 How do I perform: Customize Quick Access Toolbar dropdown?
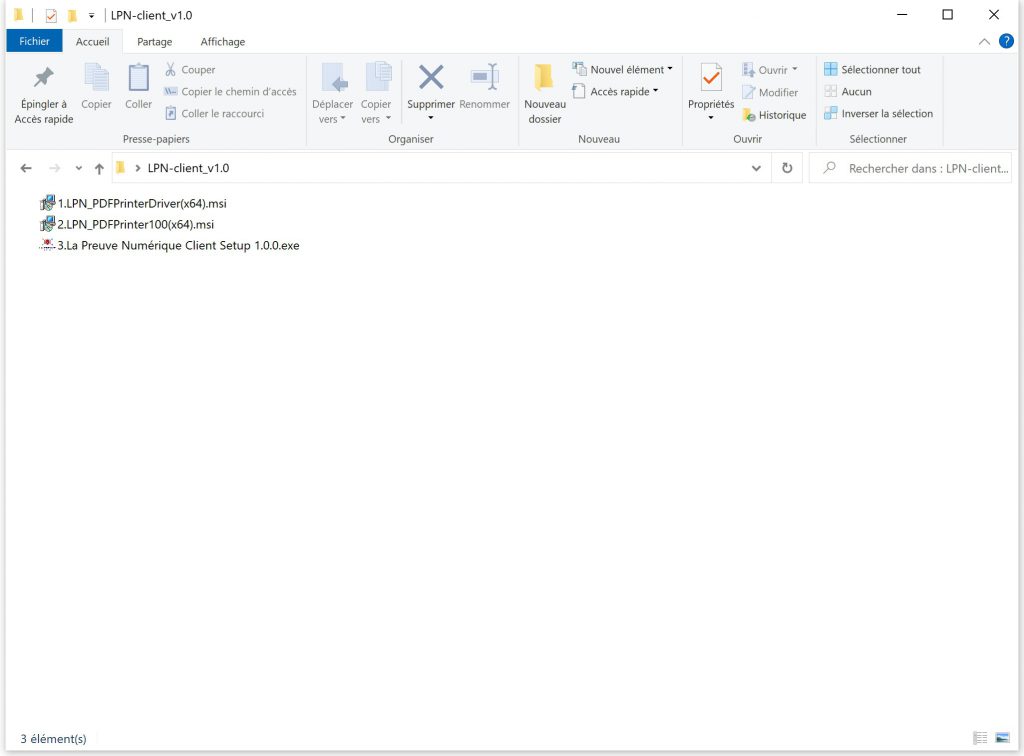click(x=91, y=15)
